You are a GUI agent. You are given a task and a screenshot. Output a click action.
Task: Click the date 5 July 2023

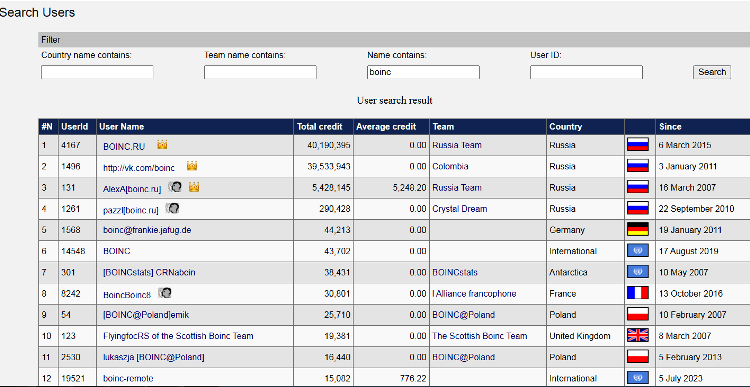point(680,378)
